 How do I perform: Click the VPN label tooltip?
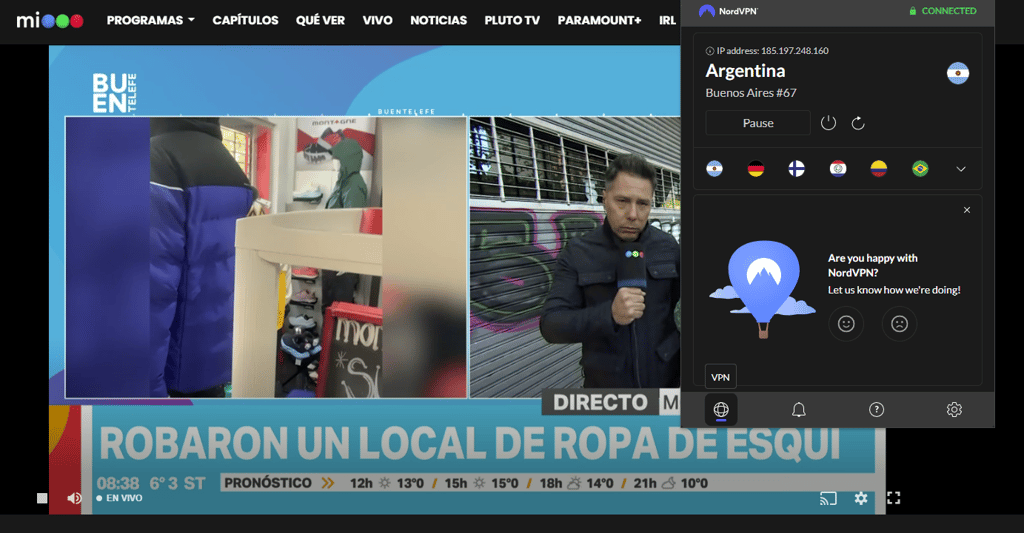(x=720, y=377)
